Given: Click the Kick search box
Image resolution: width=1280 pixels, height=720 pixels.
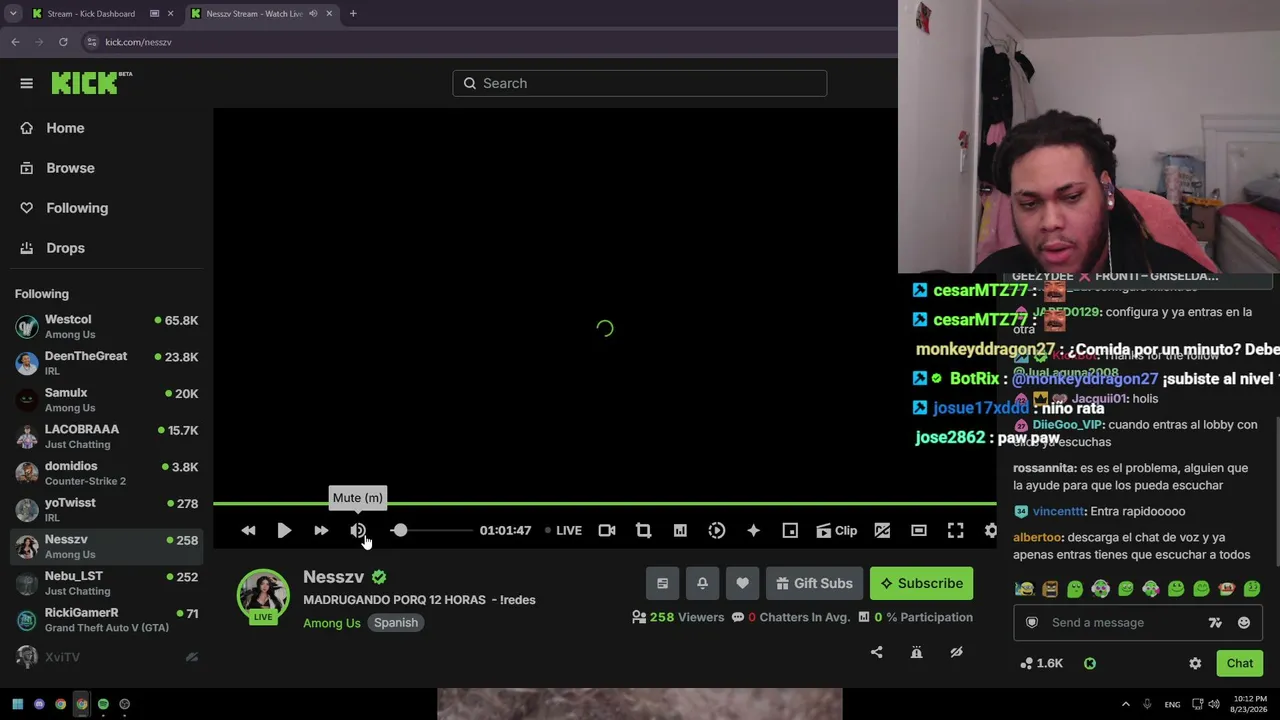Looking at the screenshot, I should coord(640,83).
